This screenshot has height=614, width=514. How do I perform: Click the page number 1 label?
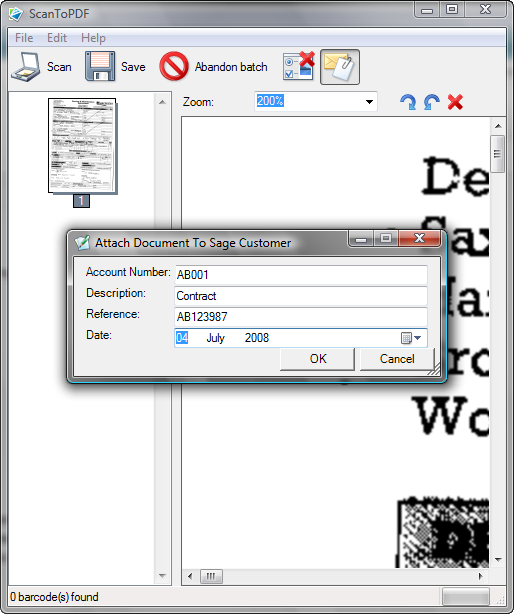pyautogui.click(x=81, y=201)
